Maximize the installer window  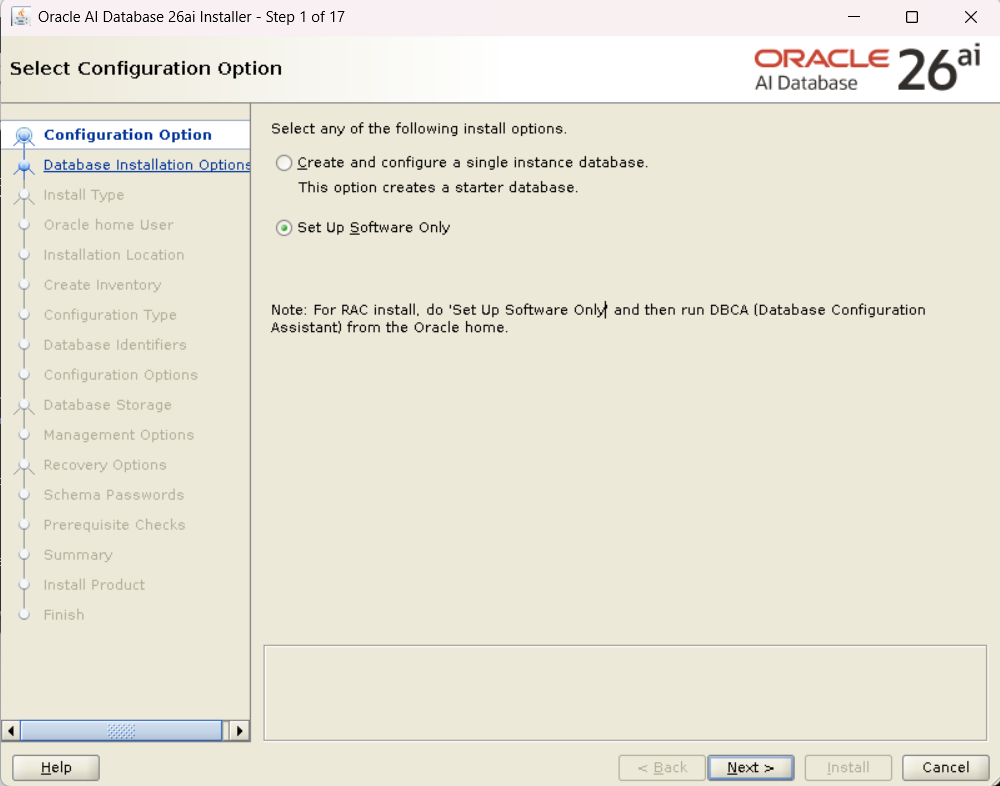click(911, 17)
